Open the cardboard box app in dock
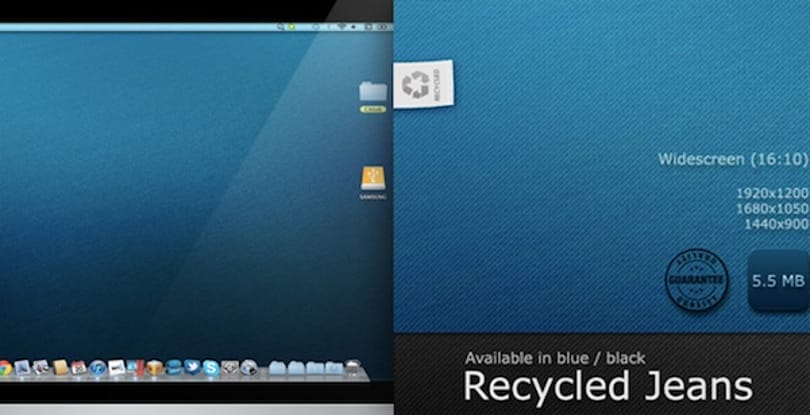 (154, 368)
